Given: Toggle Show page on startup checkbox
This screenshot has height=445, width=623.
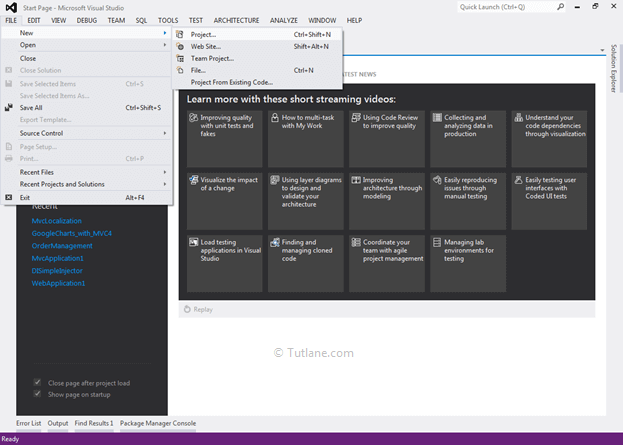Looking at the screenshot, I should point(37,394).
